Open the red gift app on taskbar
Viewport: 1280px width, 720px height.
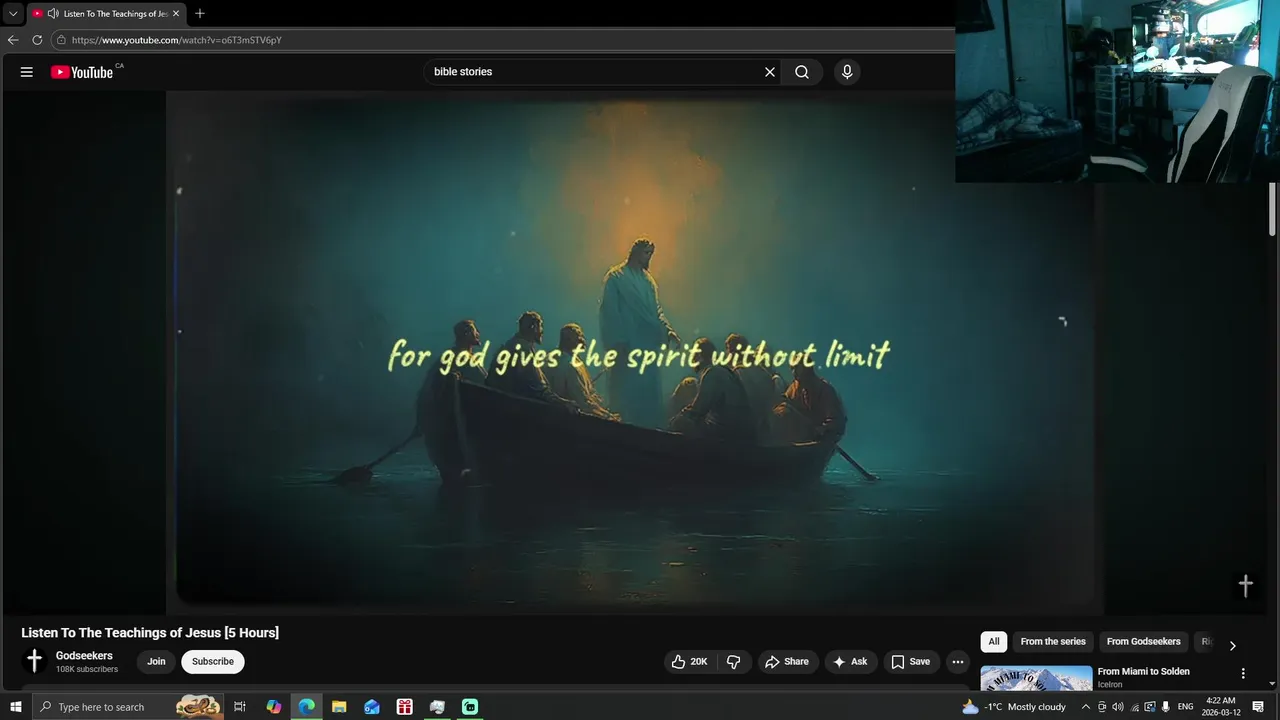pyautogui.click(x=405, y=707)
